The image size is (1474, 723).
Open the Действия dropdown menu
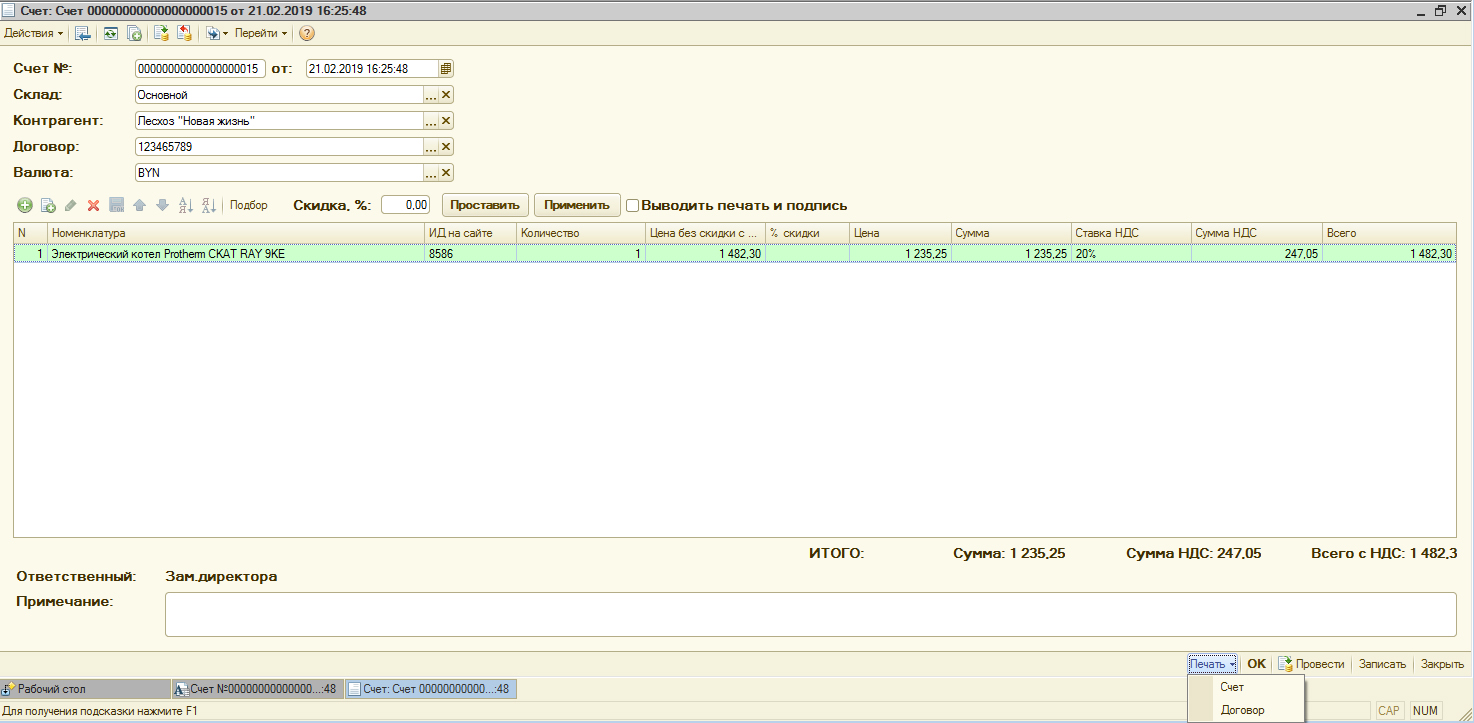click(34, 33)
